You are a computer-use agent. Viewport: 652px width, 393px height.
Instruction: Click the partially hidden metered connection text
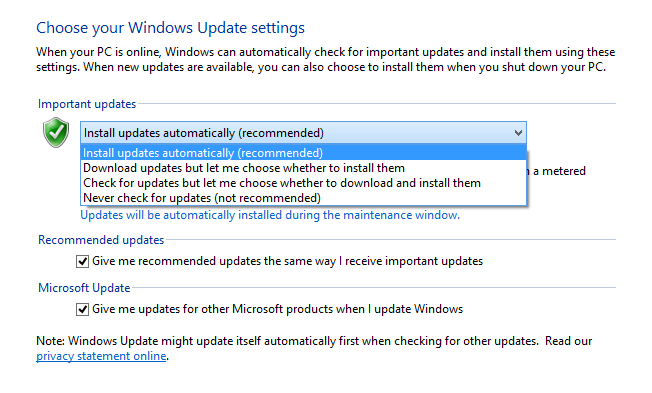click(557, 171)
